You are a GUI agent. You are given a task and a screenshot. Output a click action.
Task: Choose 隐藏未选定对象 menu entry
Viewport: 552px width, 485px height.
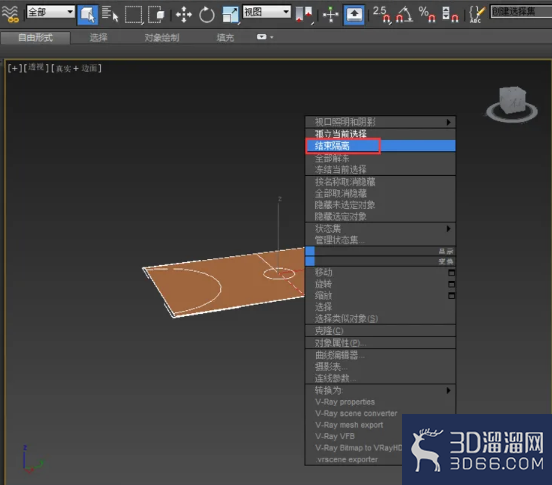click(380, 205)
